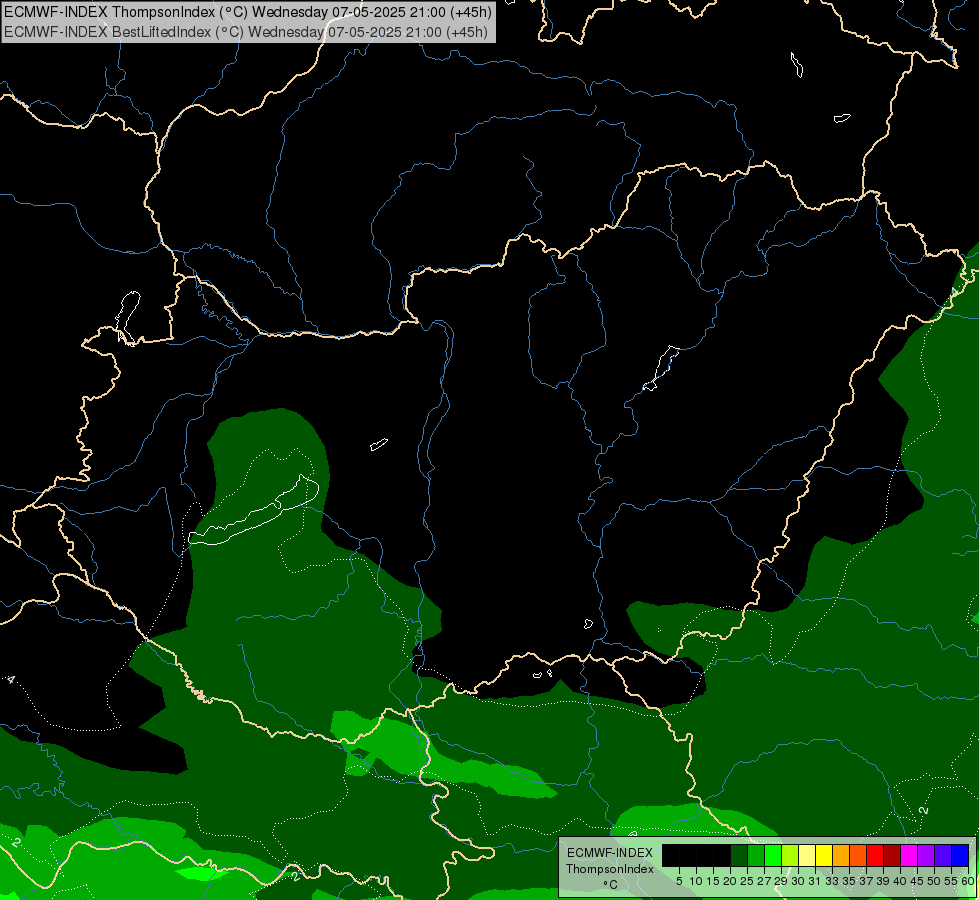Click the legend tick value 29

pyautogui.click(x=781, y=881)
